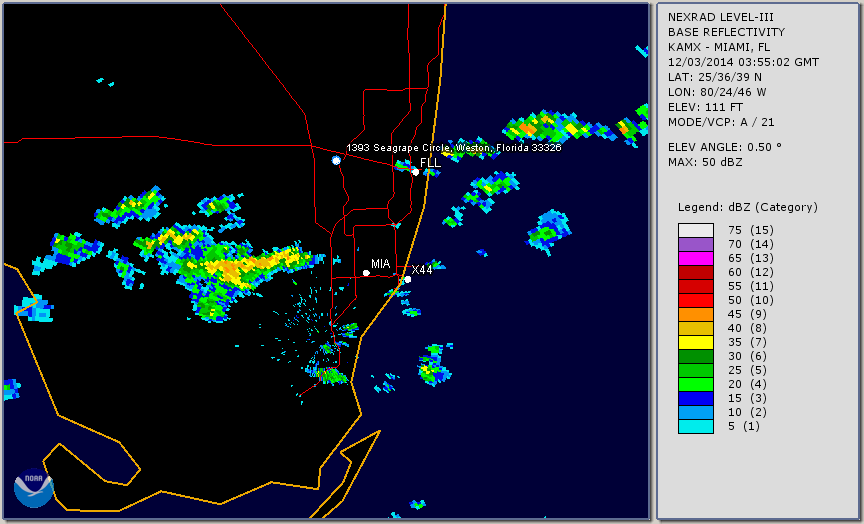Image resolution: width=864 pixels, height=524 pixels.
Task: Click the 75 dBZ white legend swatch
Action: (x=695, y=230)
